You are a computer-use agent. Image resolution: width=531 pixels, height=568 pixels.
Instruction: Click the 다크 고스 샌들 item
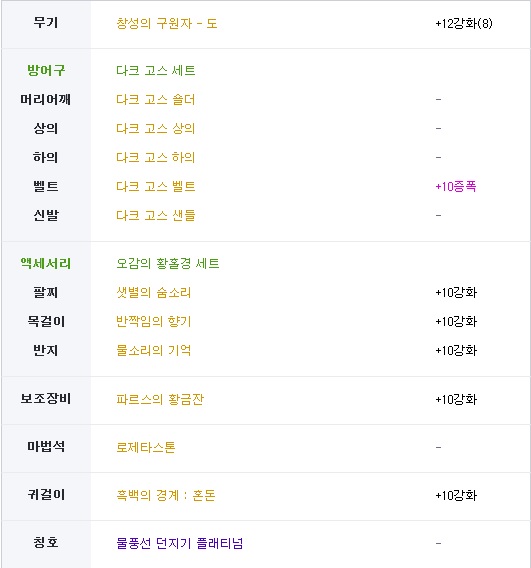pos(156,215)
